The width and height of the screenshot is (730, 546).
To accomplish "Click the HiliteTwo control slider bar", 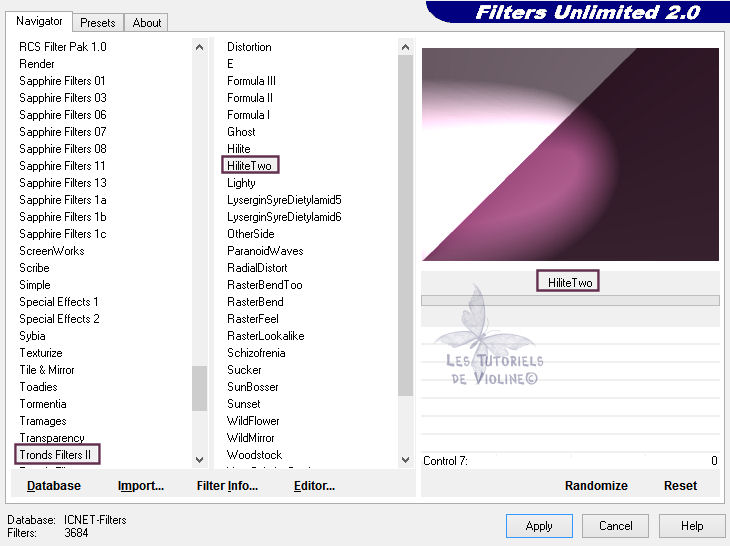I will 570,300.
